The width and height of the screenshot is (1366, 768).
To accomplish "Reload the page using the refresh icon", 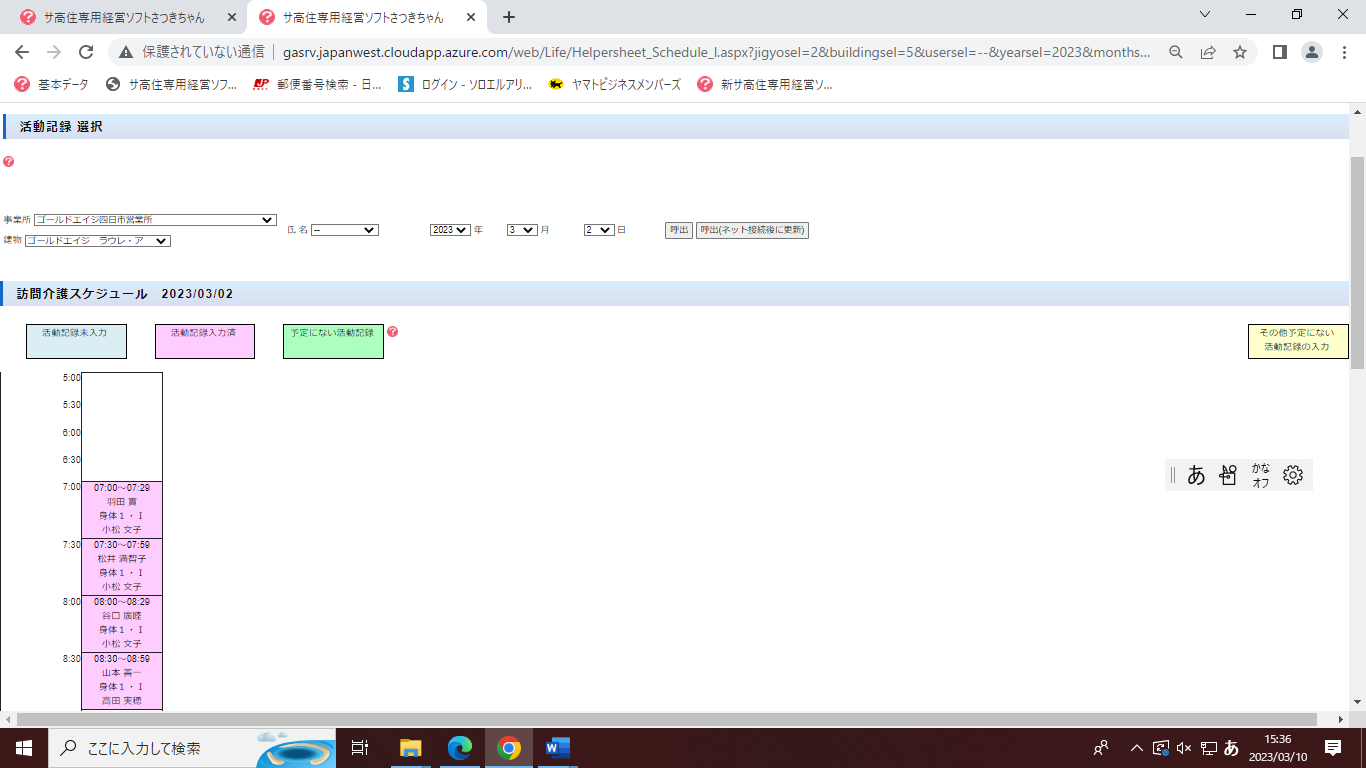I will tap(86, 52).
